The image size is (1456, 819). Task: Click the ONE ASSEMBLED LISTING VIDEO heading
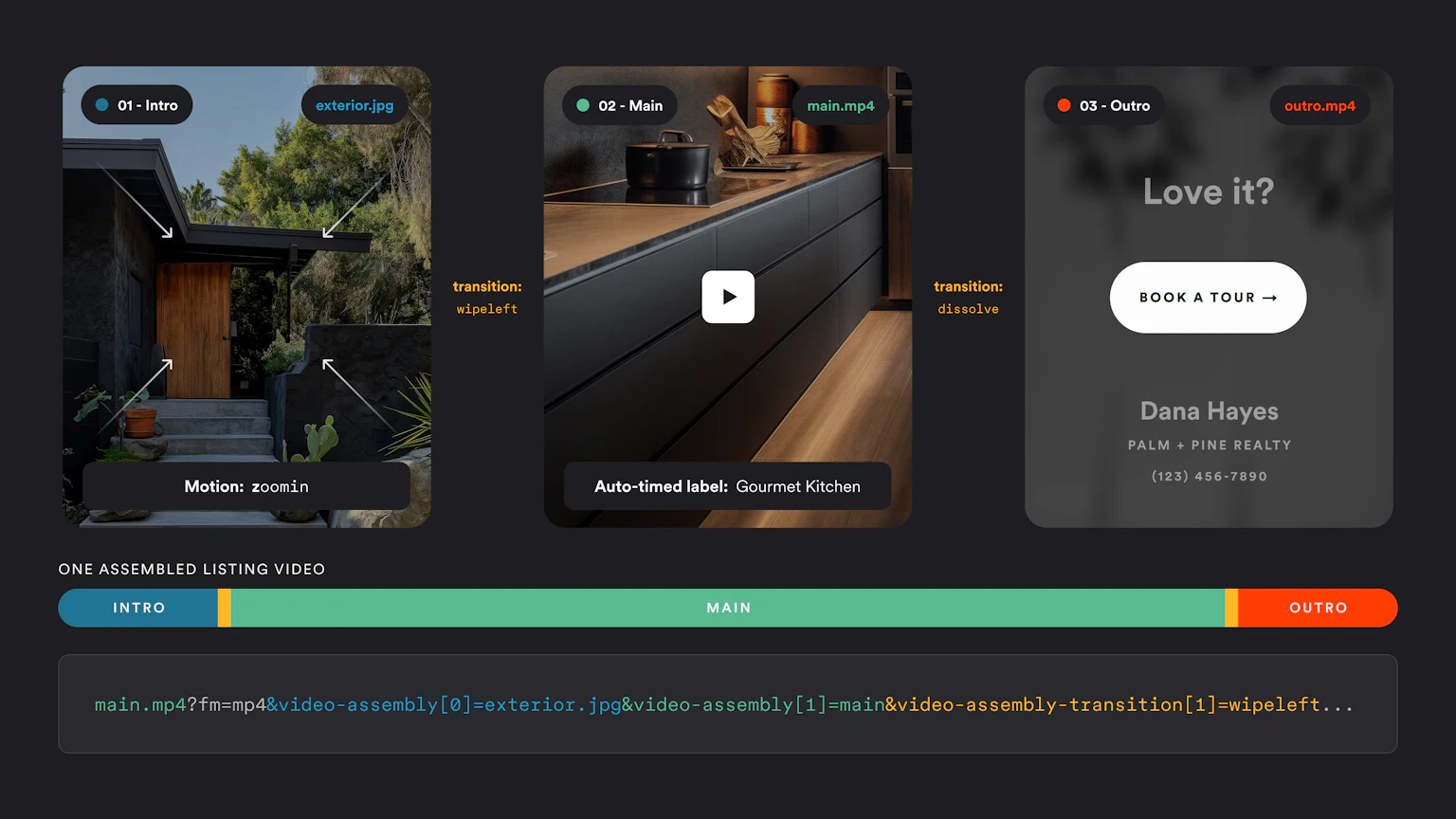point(191,569)
